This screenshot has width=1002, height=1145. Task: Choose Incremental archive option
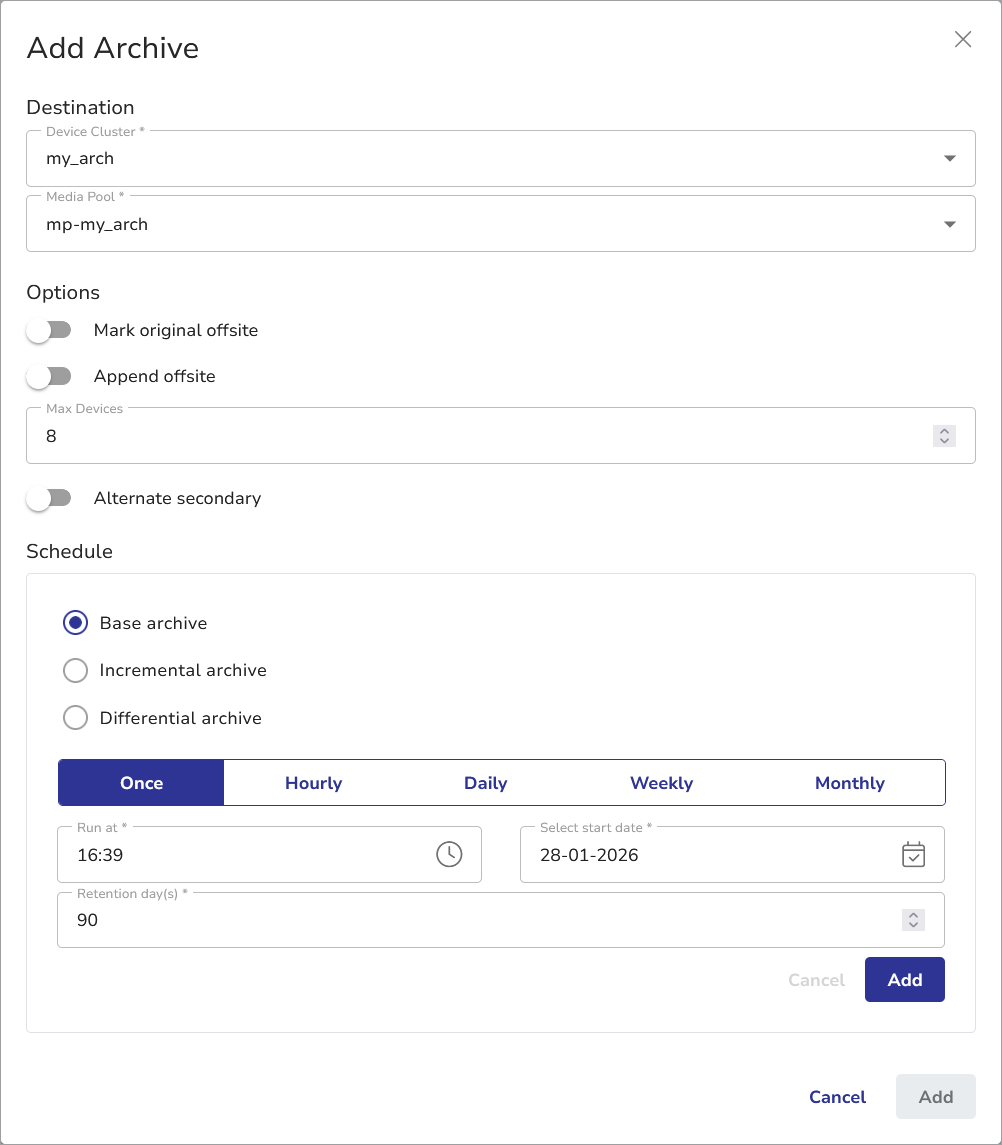(75, 670)
